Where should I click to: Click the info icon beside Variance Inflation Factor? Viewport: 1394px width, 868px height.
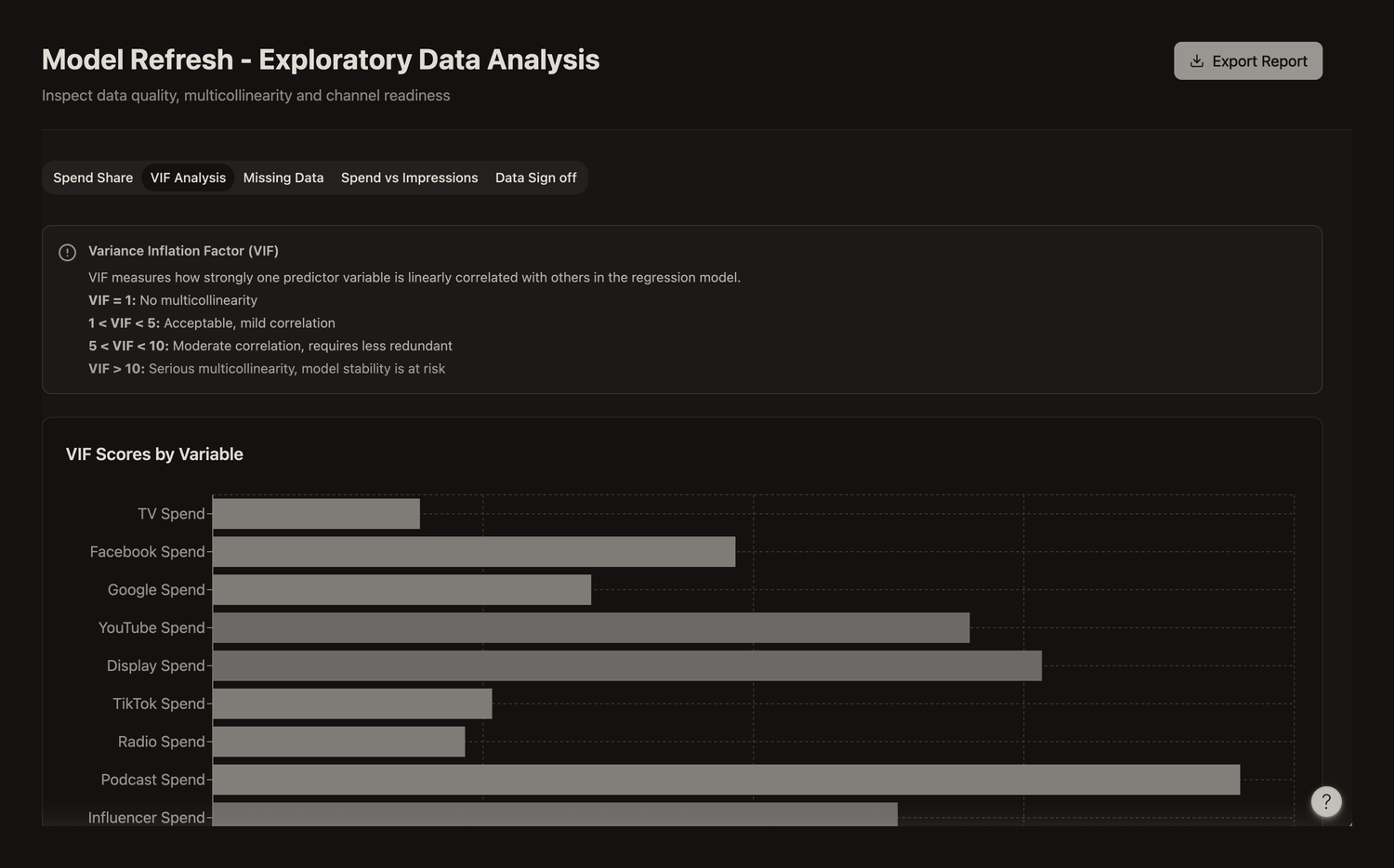67,252
